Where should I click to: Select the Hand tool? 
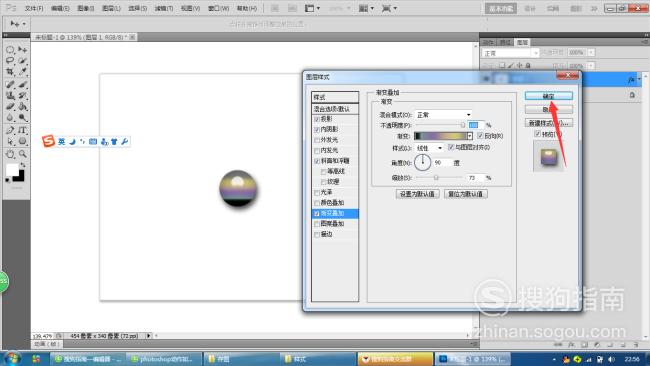(10, 154)
